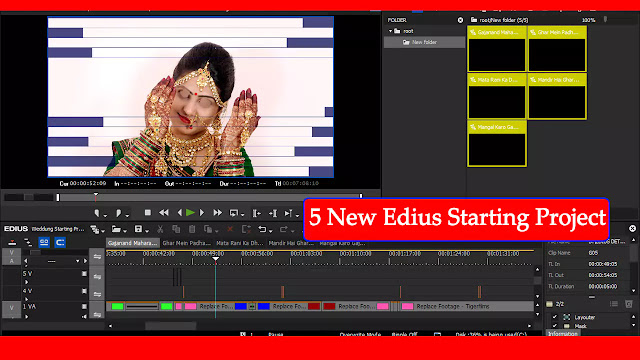
Task: Click the New Sequence icon
Action: 95,229
